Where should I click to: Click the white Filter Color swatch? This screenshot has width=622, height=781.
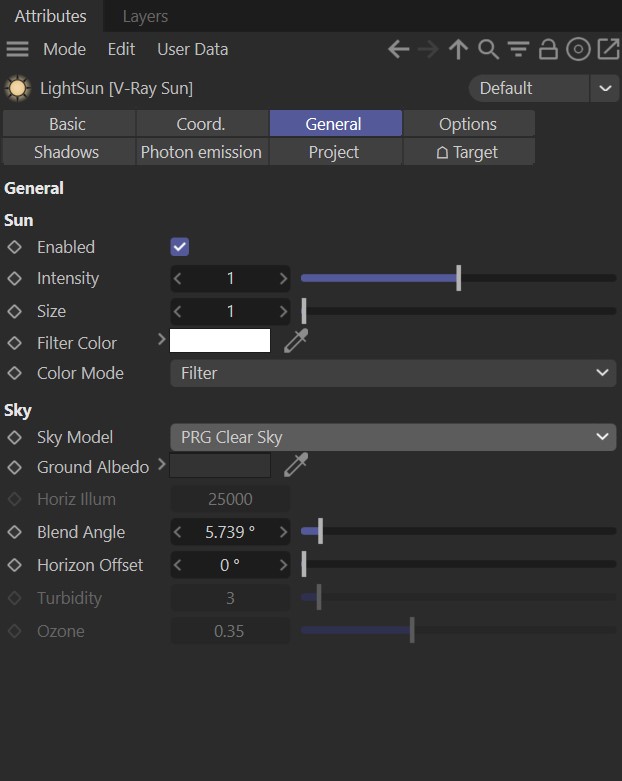pos(220,341)
